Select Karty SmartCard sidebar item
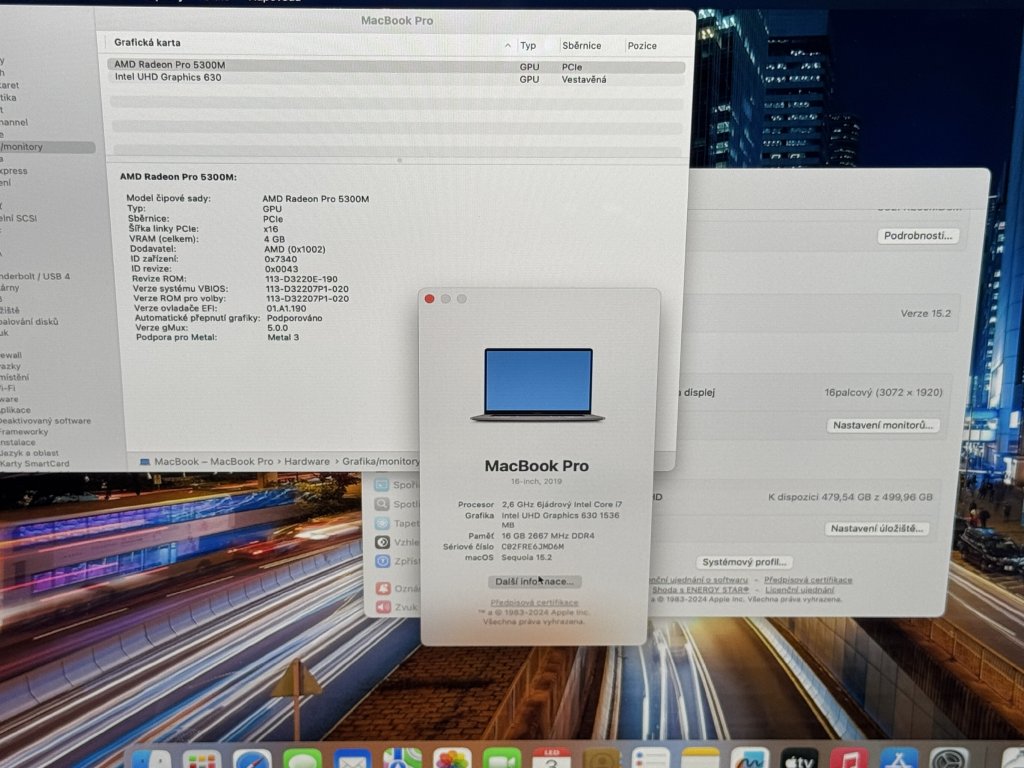 (x=35, y=464)
